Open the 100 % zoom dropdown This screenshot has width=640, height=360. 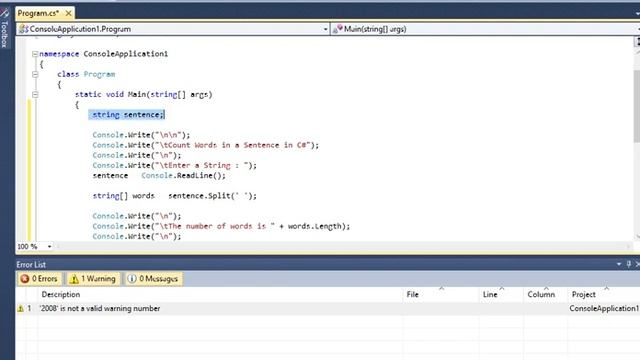coord(49,247)
